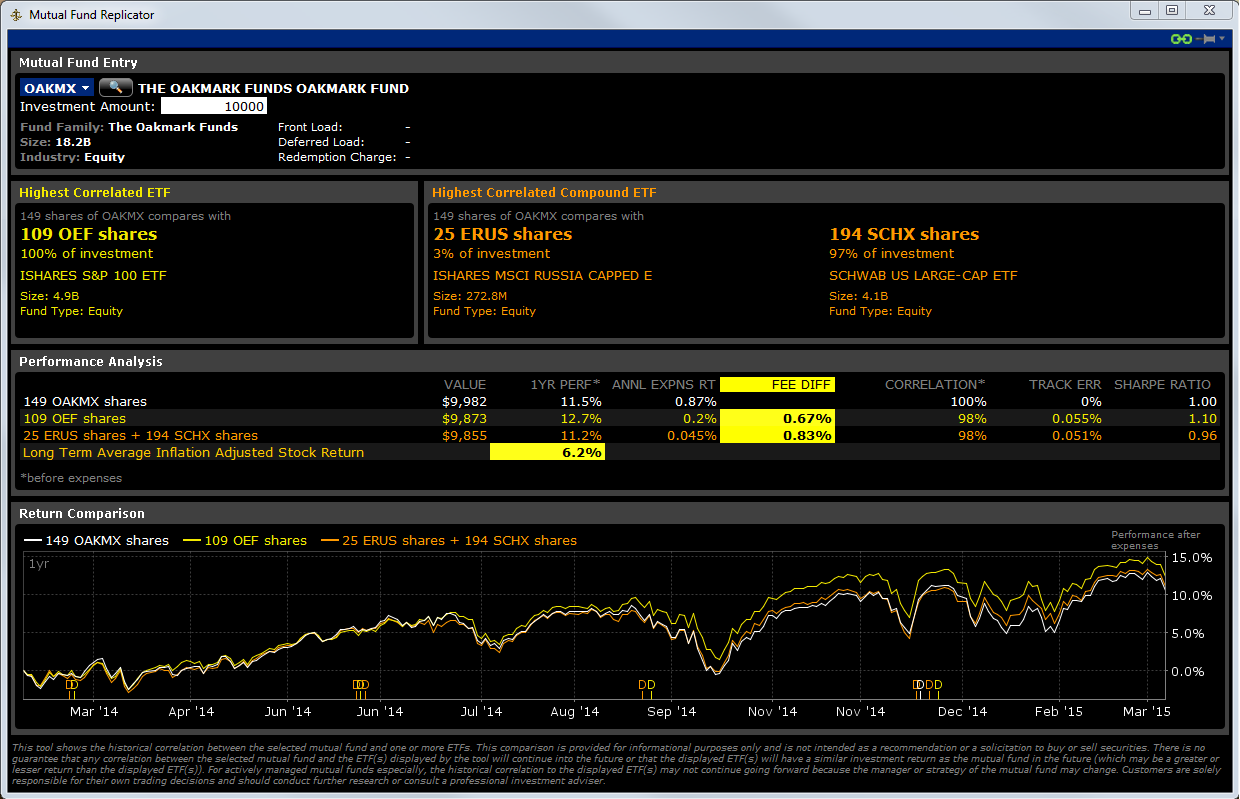Select the 1YR PERF* column header

(x=567, y=384)
